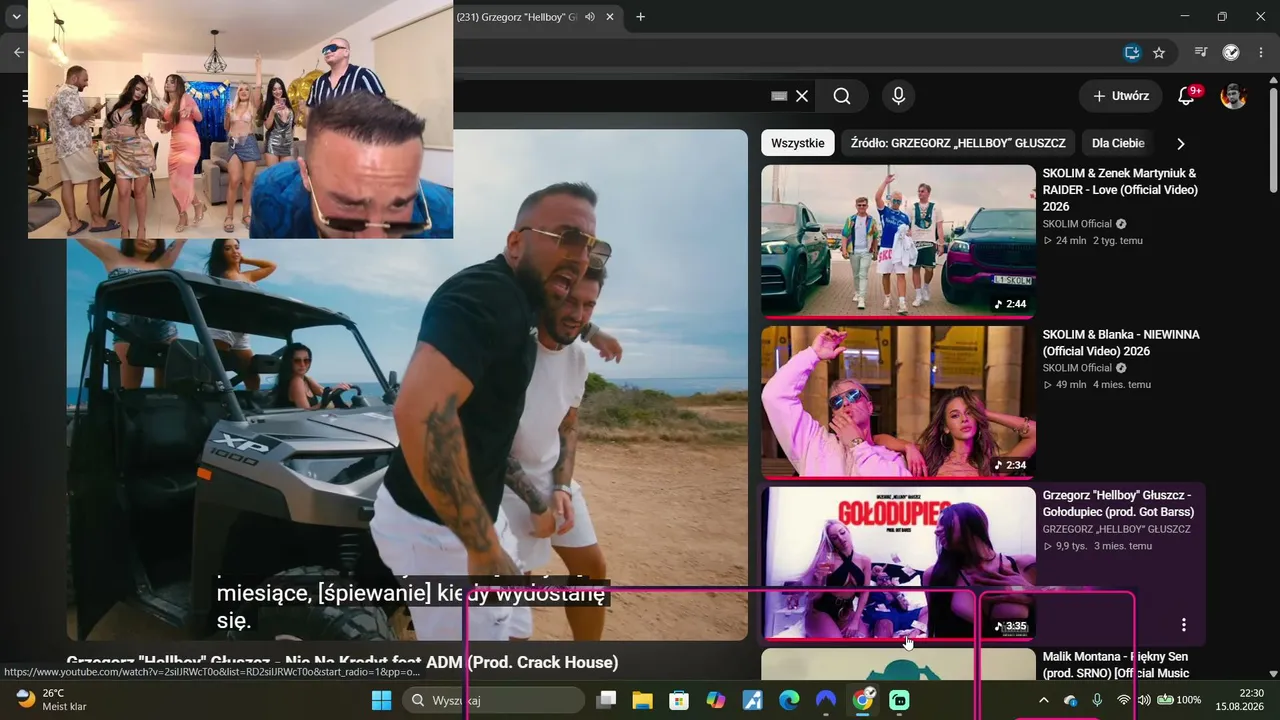Open Task View on the taskbar
This screenshot has width=1280, height=720.
[x=606, y=700]
